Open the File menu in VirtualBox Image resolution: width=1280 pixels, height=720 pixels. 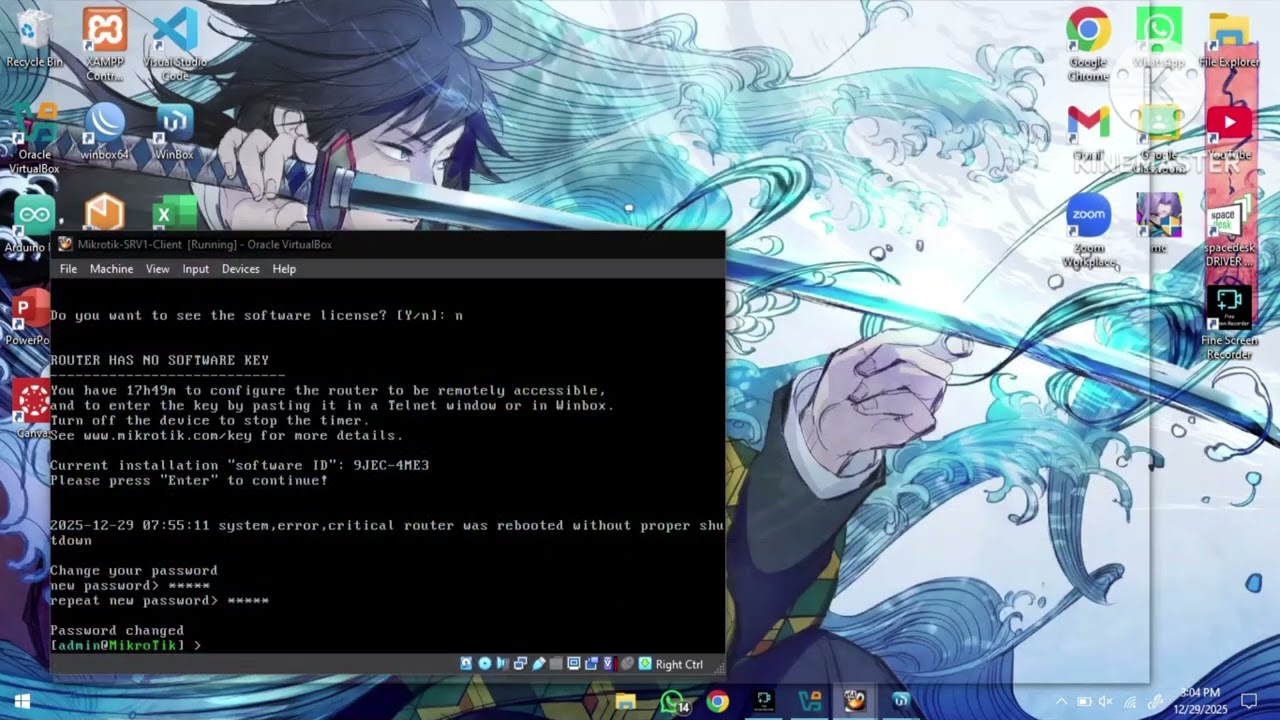pyautogui.click(x=68, y=269)
